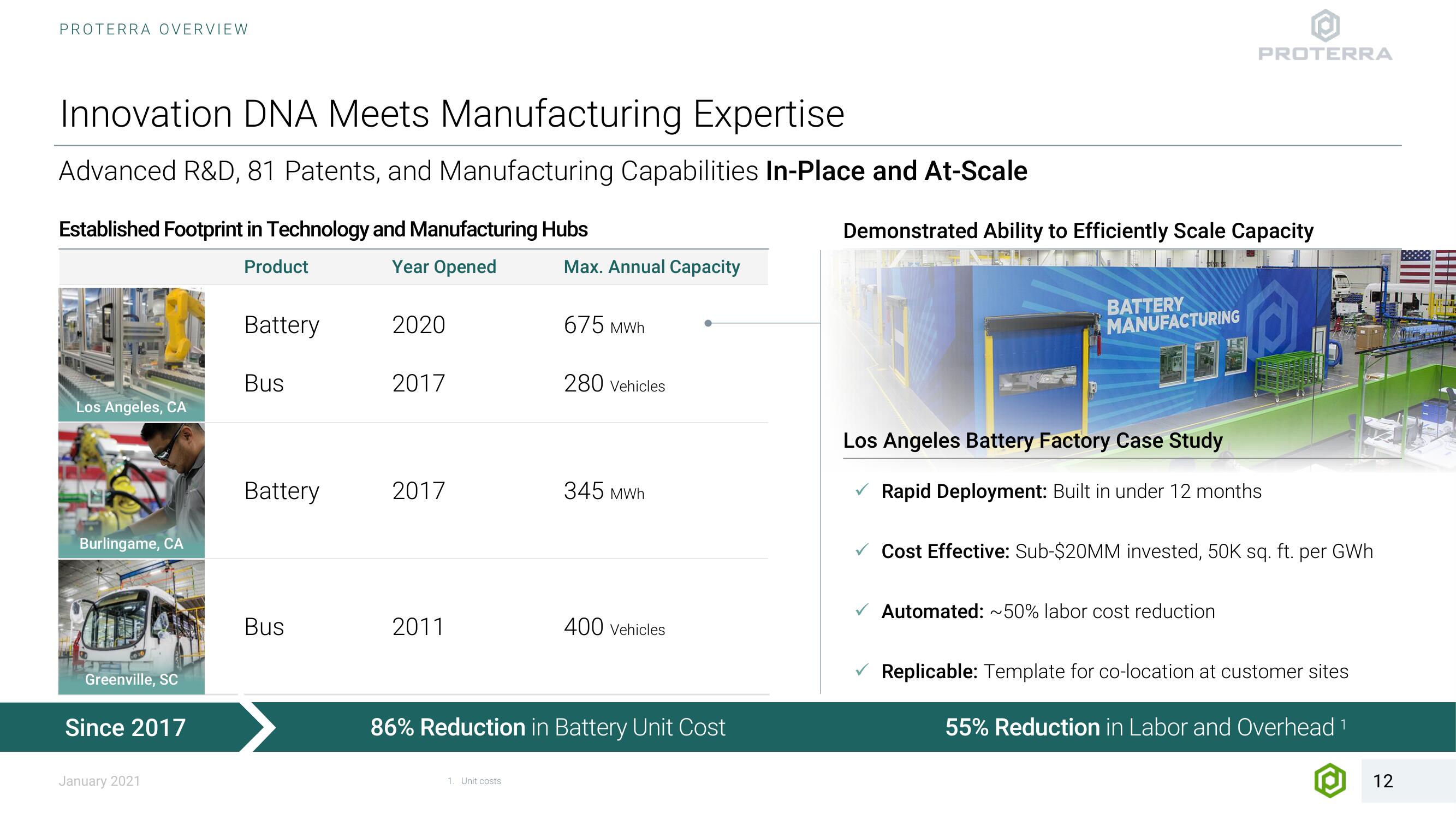The width and height of the screenshot is (1456, 819).
Task: Click the chevron arrow after Since 2017
Action: (x=258, y=727)
